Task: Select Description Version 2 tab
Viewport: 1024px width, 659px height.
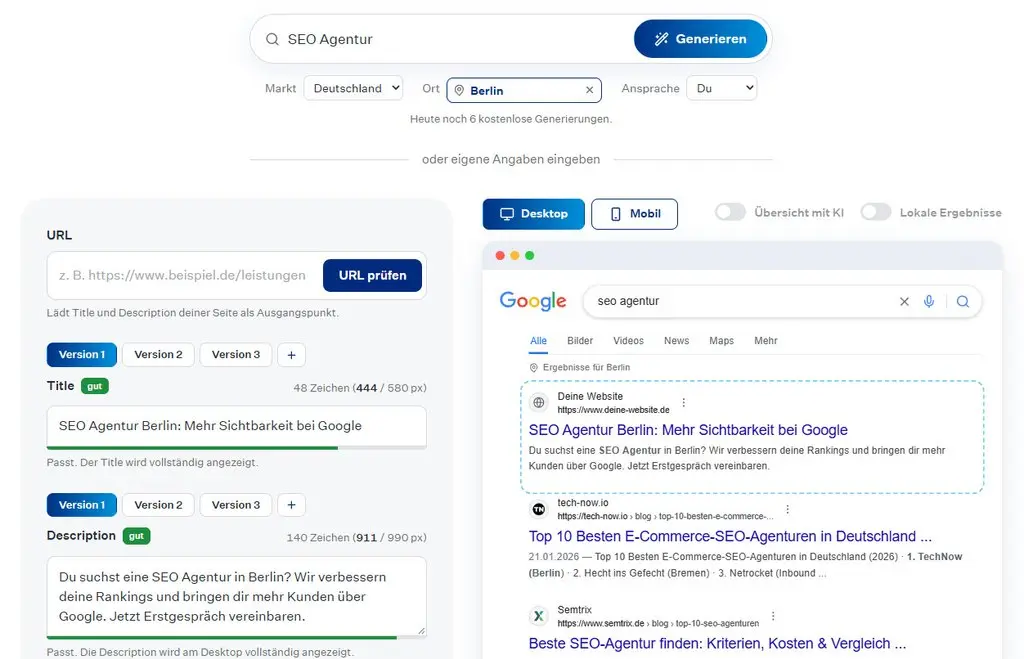Action: point(158,505)
